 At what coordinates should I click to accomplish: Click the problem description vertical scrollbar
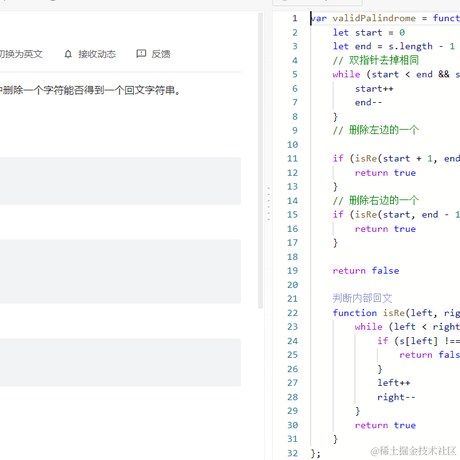click(260, 161)
